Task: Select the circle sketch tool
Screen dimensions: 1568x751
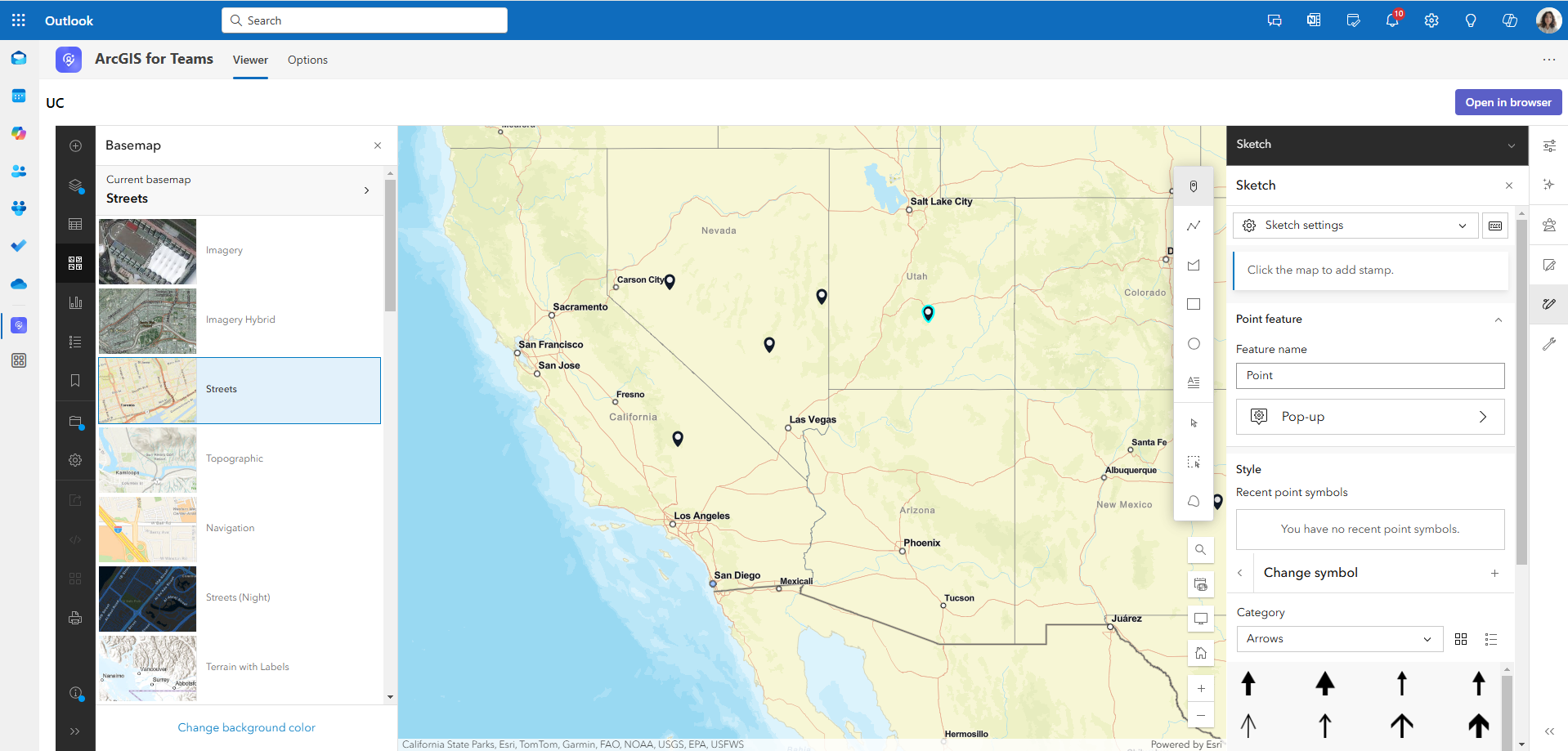Action: click(x=1194, y=343)
